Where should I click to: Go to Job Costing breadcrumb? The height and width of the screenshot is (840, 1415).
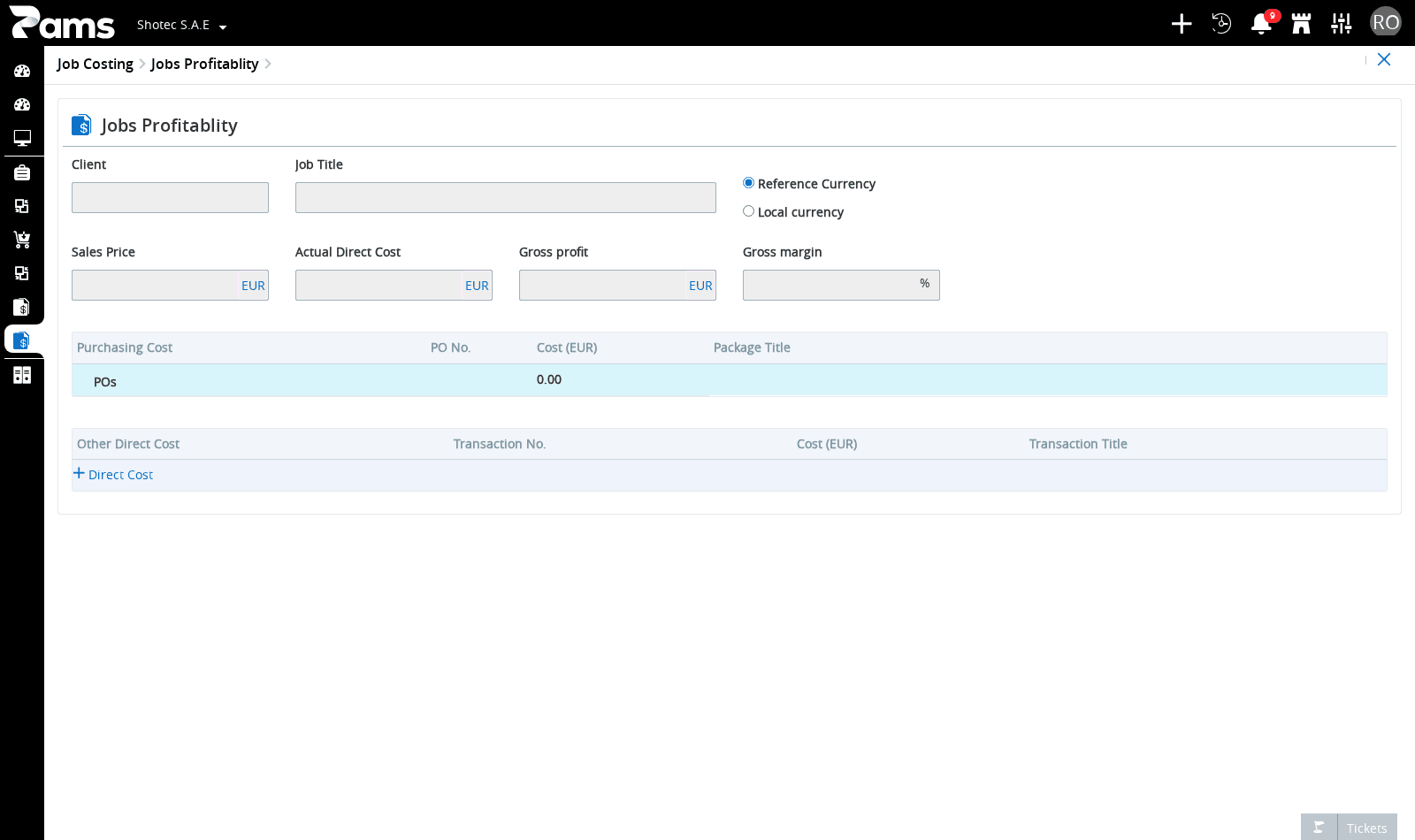[x=95, y=64]
